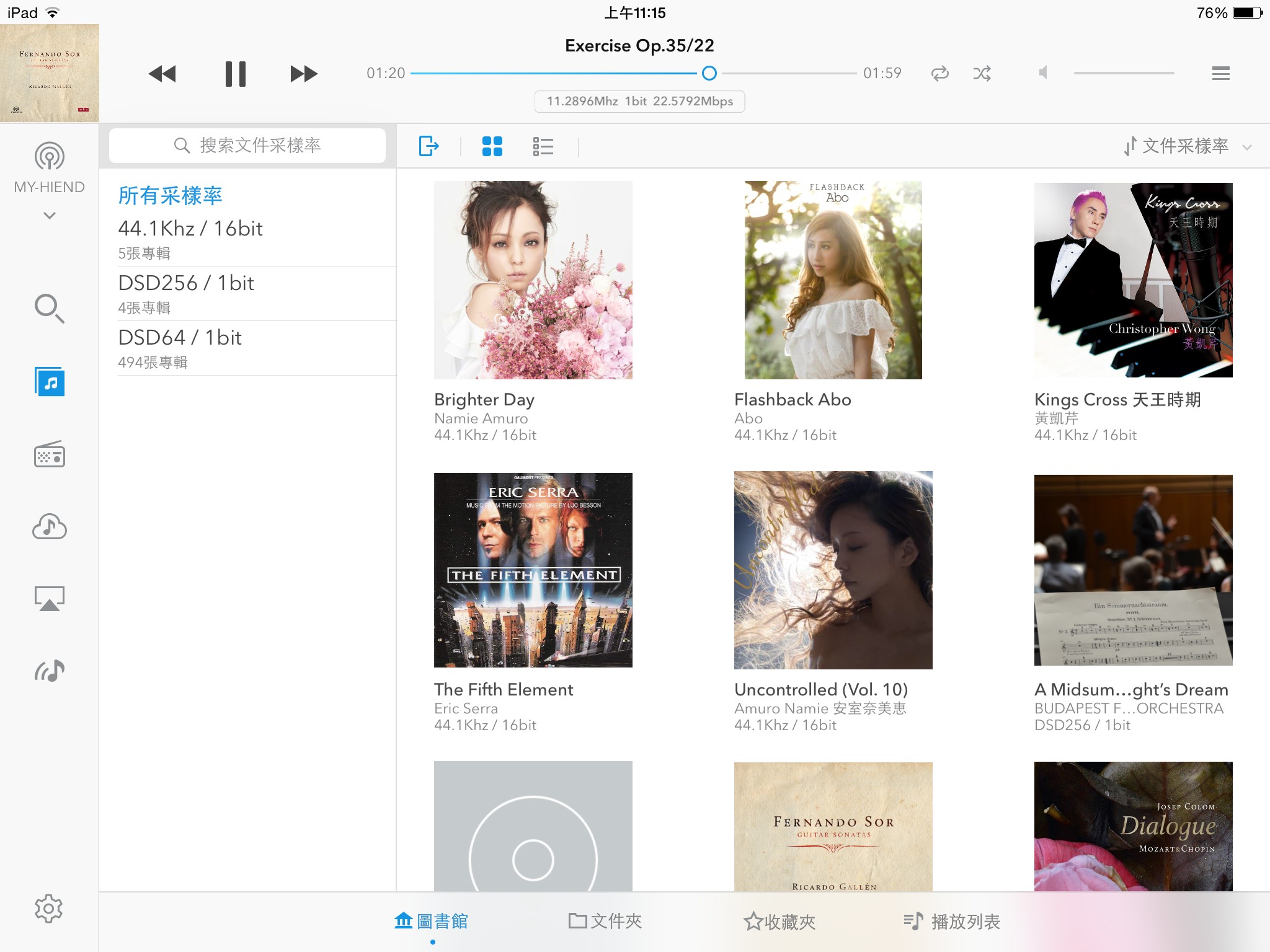1270x952 pixels.
Task: Open the search magnifier in sidebar
Action: (50, 309)
